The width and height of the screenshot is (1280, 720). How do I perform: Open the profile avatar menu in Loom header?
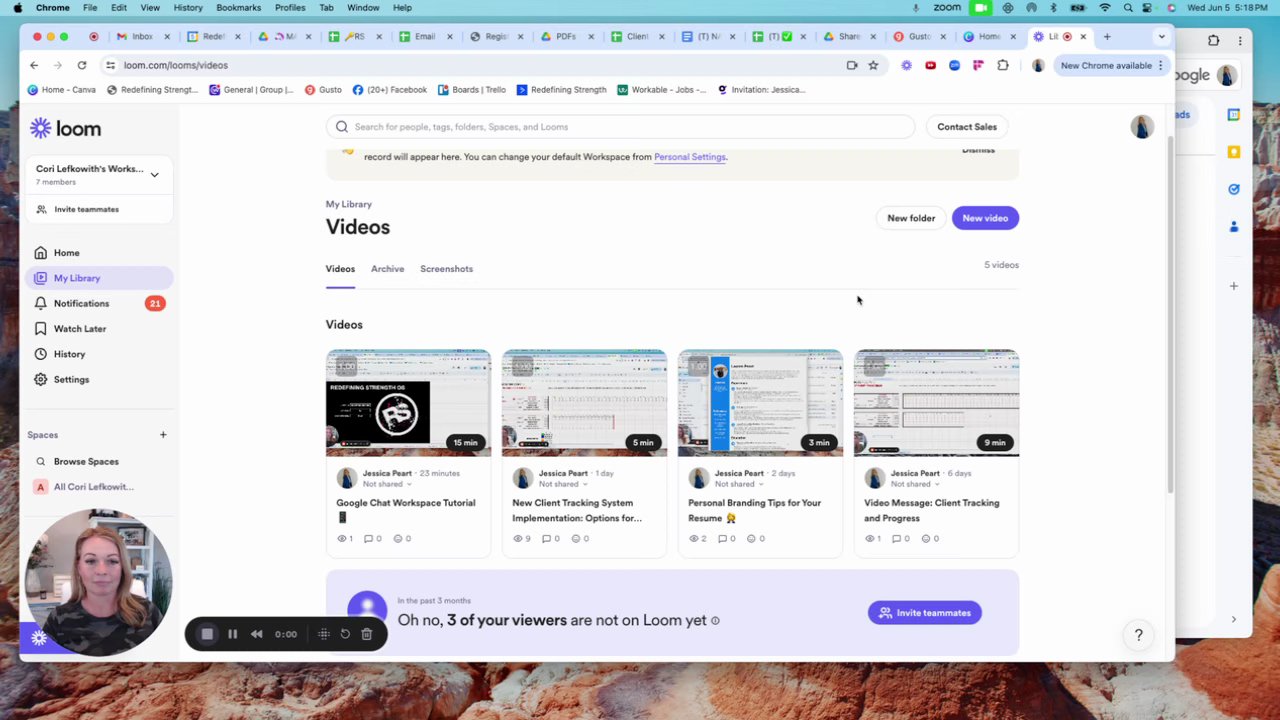click(1142, 127)
